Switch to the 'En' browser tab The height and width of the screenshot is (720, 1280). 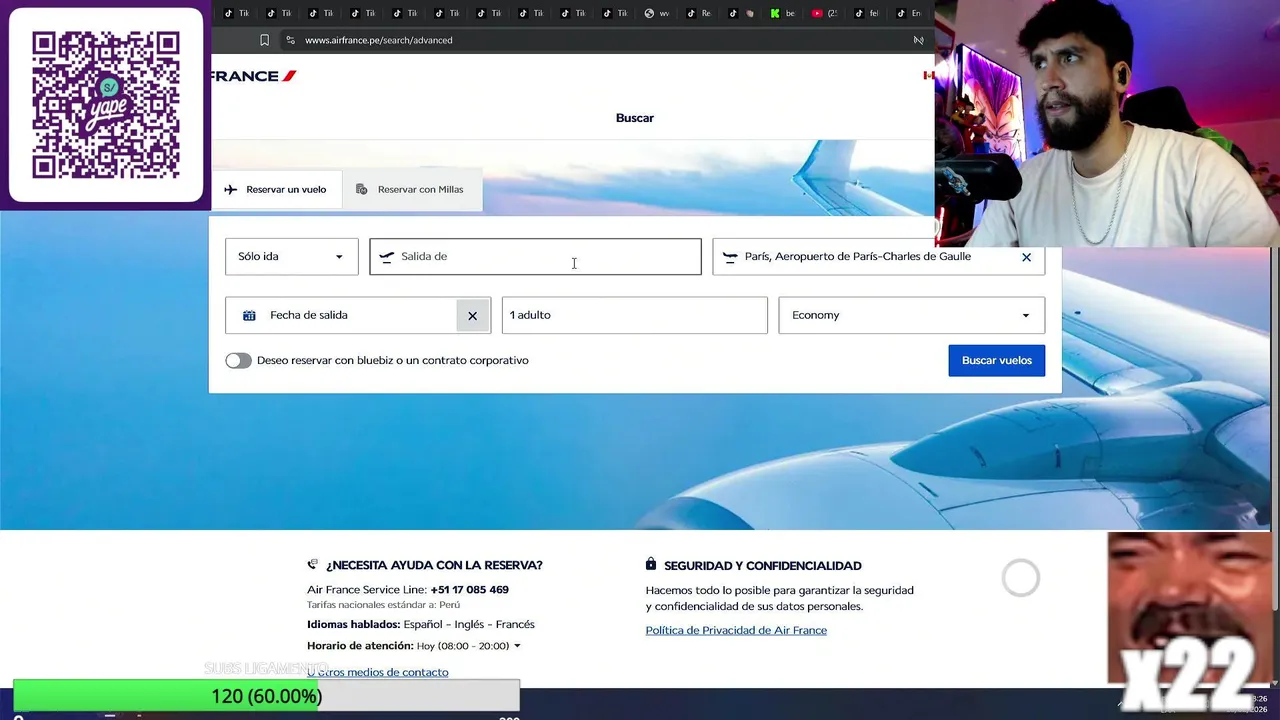click(909, 13)
